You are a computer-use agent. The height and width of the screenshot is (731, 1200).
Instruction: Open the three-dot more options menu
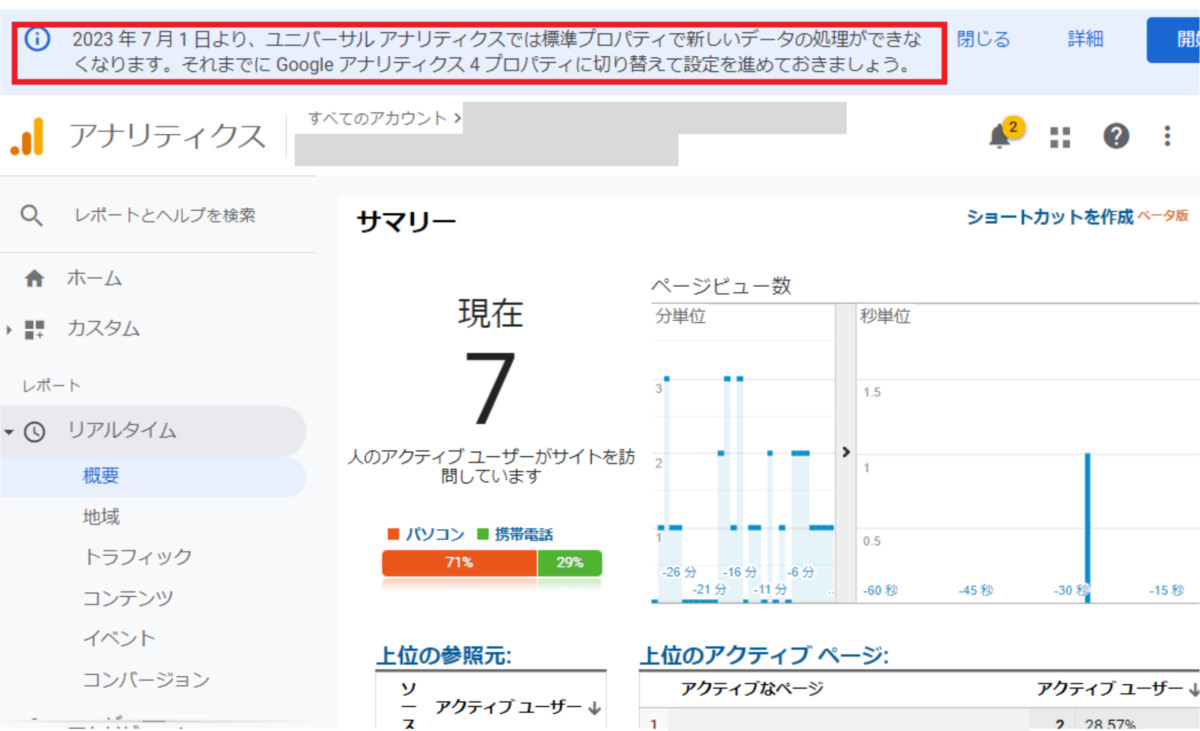(x=1167, y=136)
